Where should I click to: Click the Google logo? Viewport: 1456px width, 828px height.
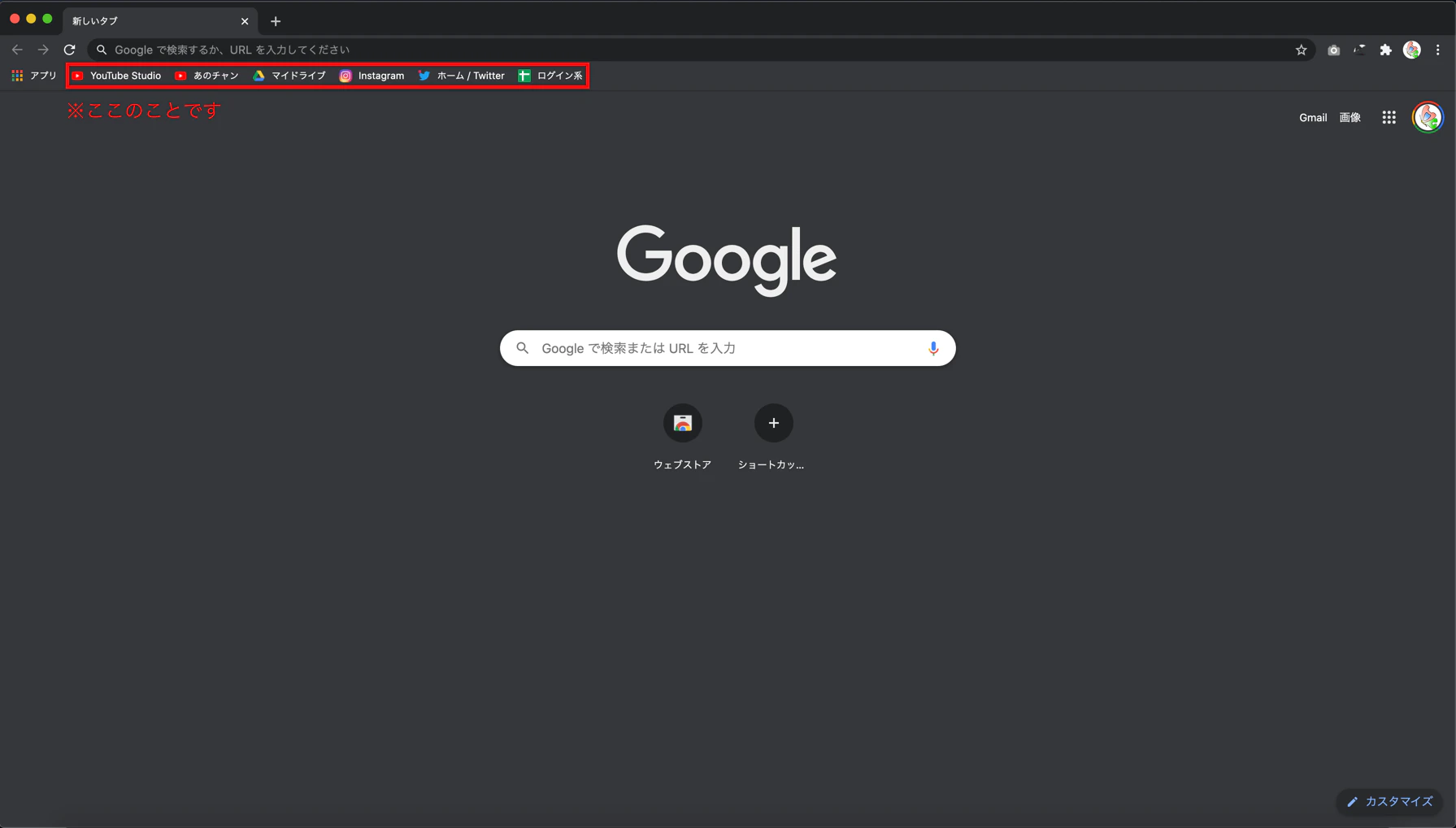727,259
